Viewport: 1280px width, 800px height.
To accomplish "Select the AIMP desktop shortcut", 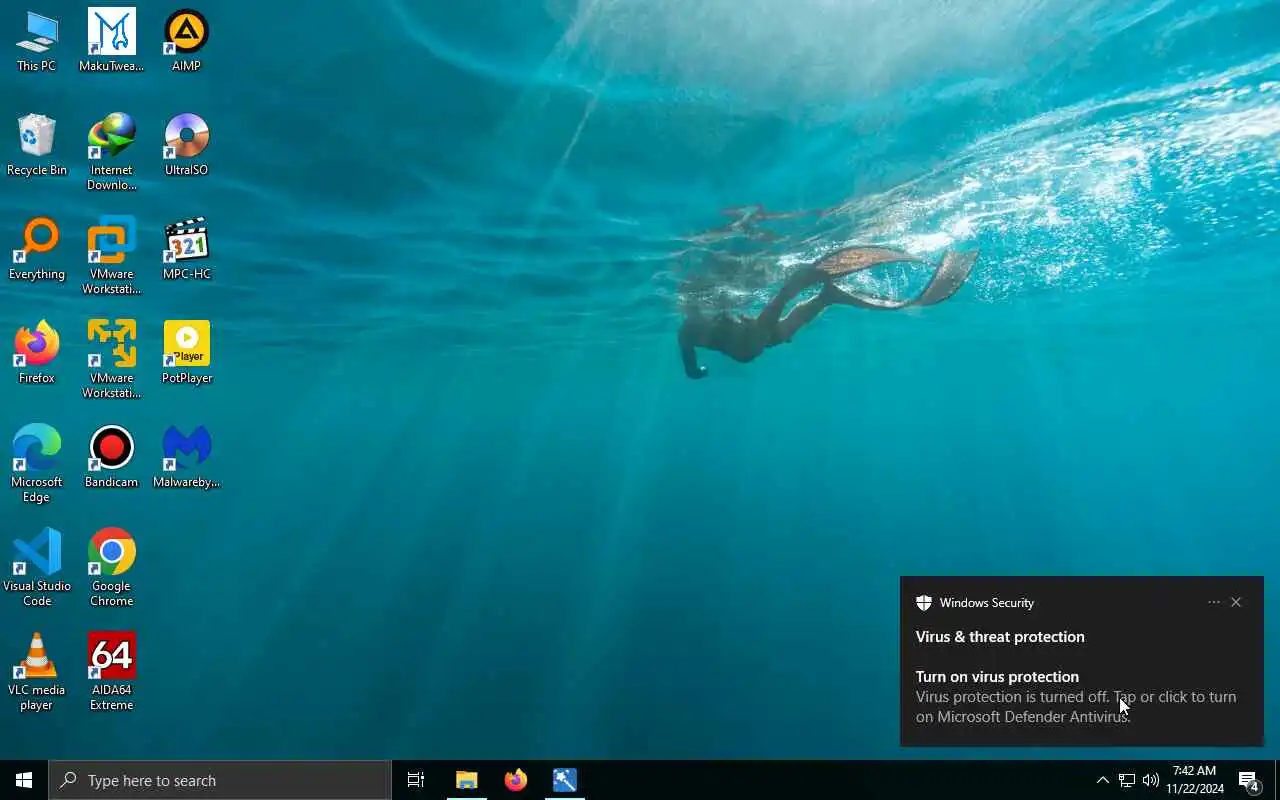I will coord(186,41).
